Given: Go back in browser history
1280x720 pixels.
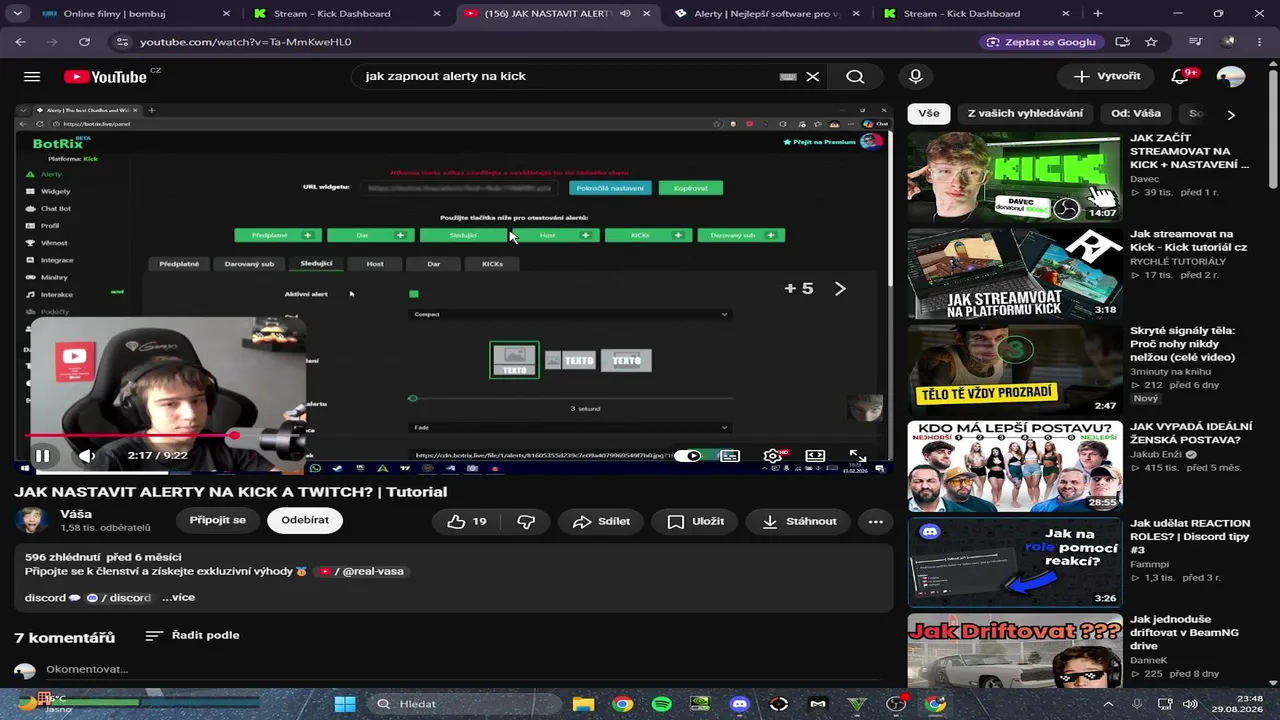Looking at the screenshot, I should pos(21,42).
